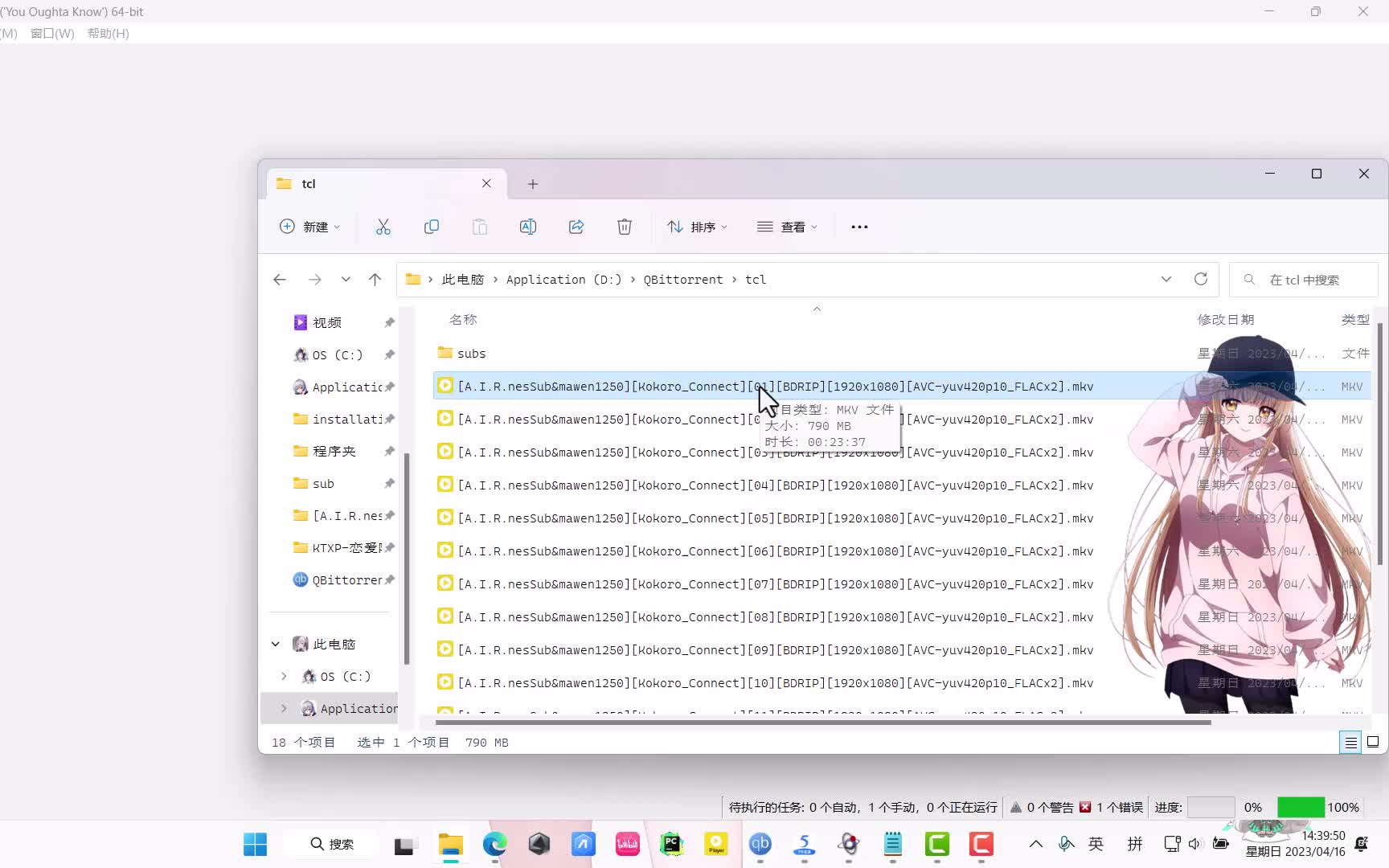The image size is (1389, 868).
Task: Click the Paste icon in Explorer toolbar
Action: [480, 227]
